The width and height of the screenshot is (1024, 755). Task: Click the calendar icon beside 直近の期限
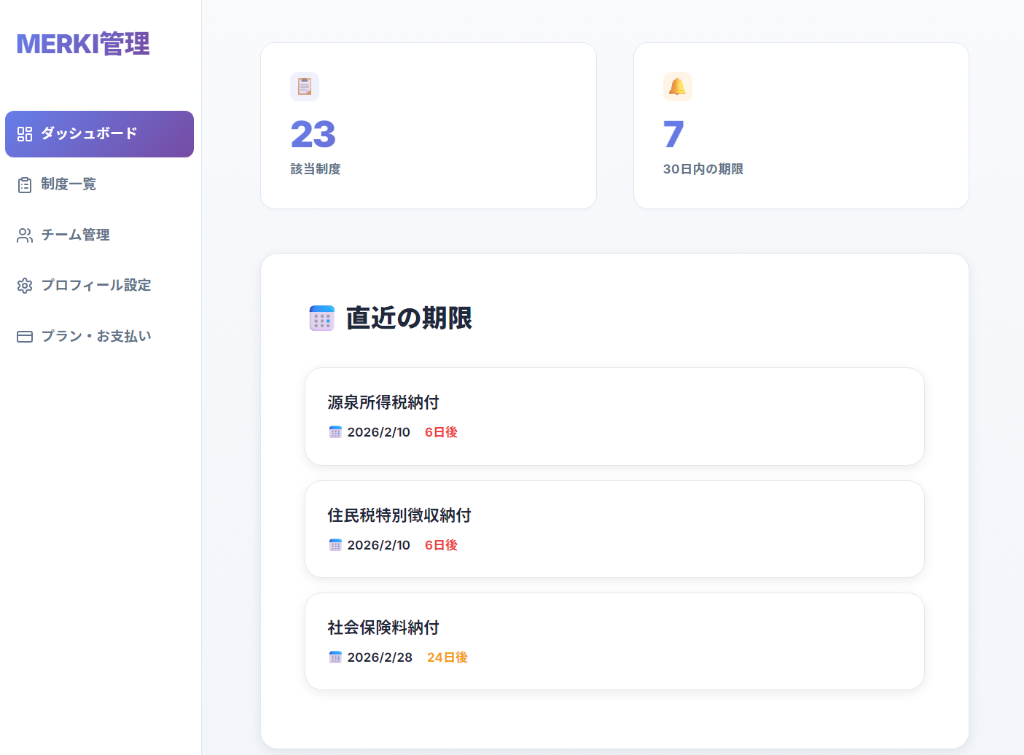[x=322, y=318]
